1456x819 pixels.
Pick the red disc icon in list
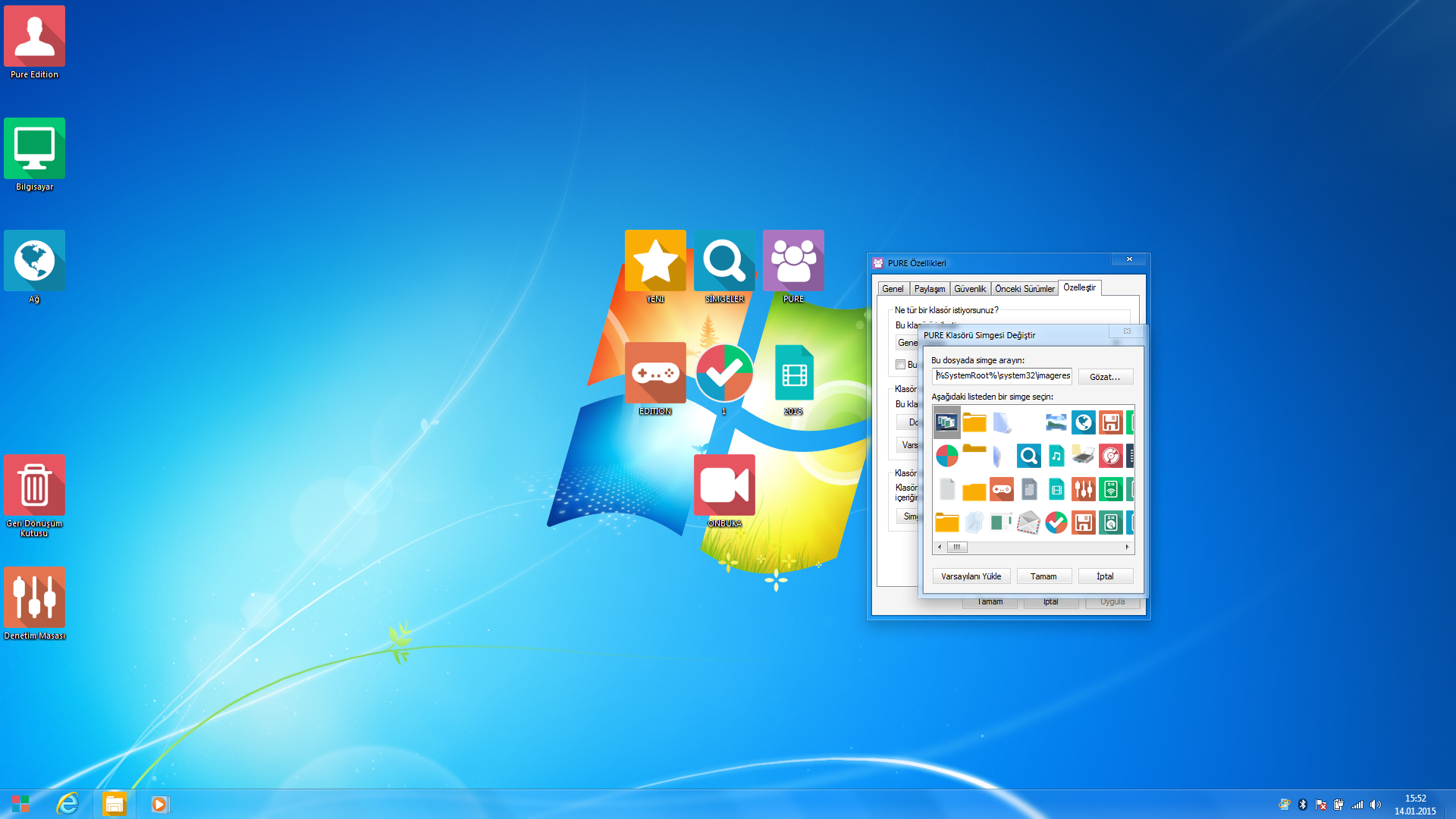[x=1111, y=456]
